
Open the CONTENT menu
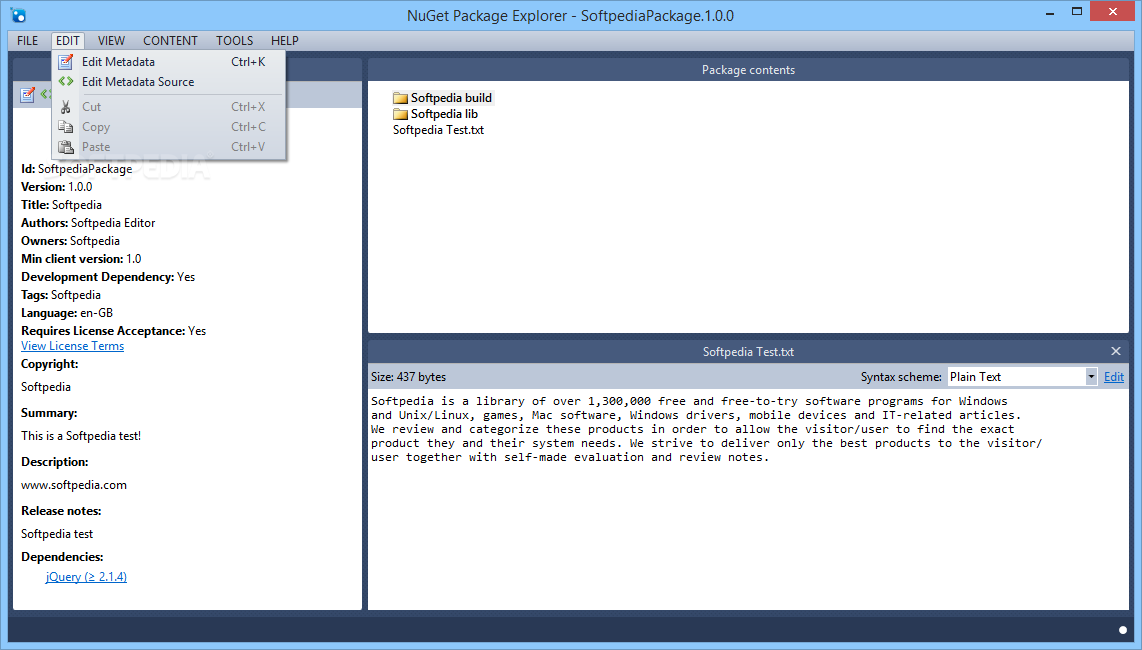[170, 41]
